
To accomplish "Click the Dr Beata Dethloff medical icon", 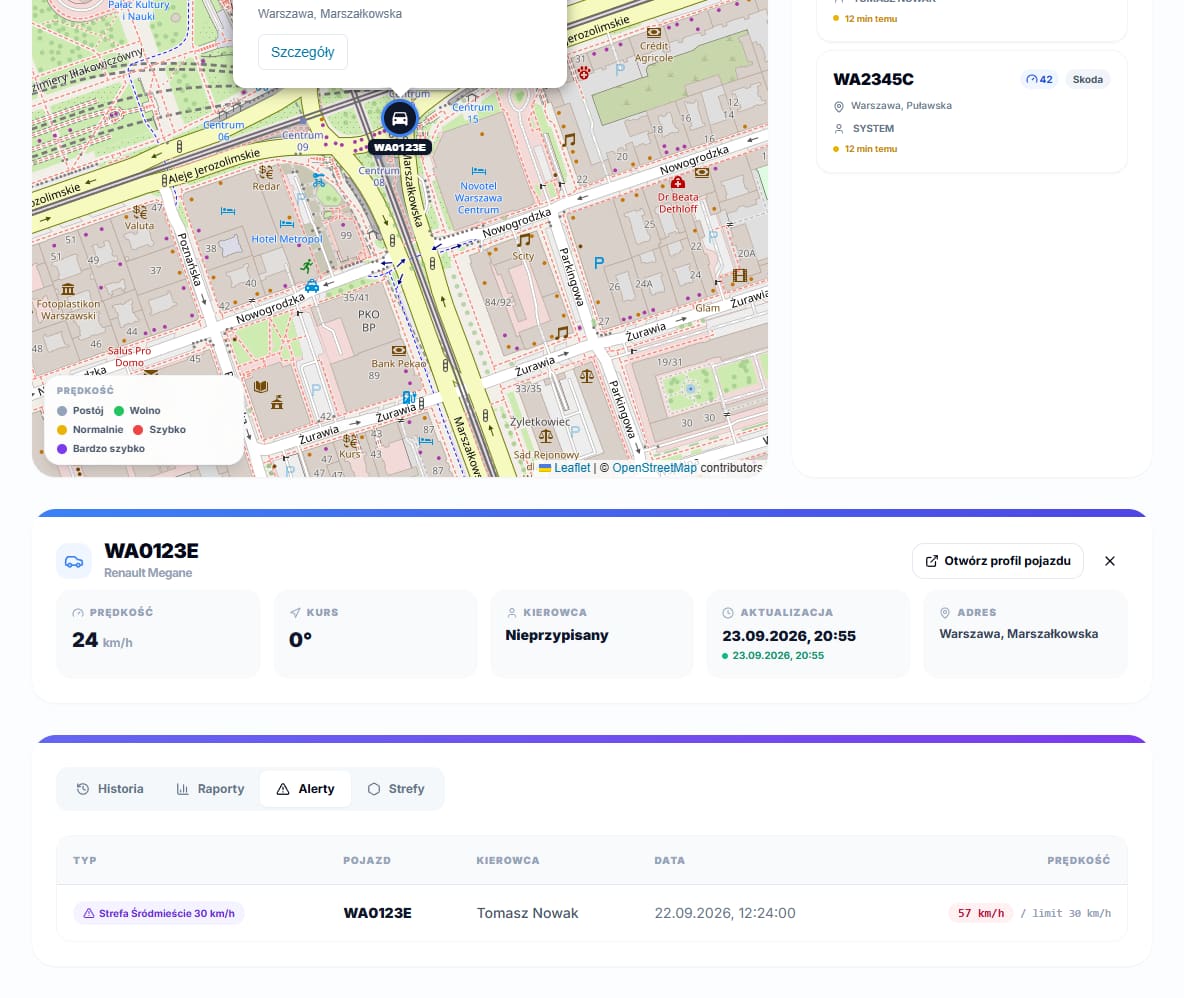I will pos(677,183).
